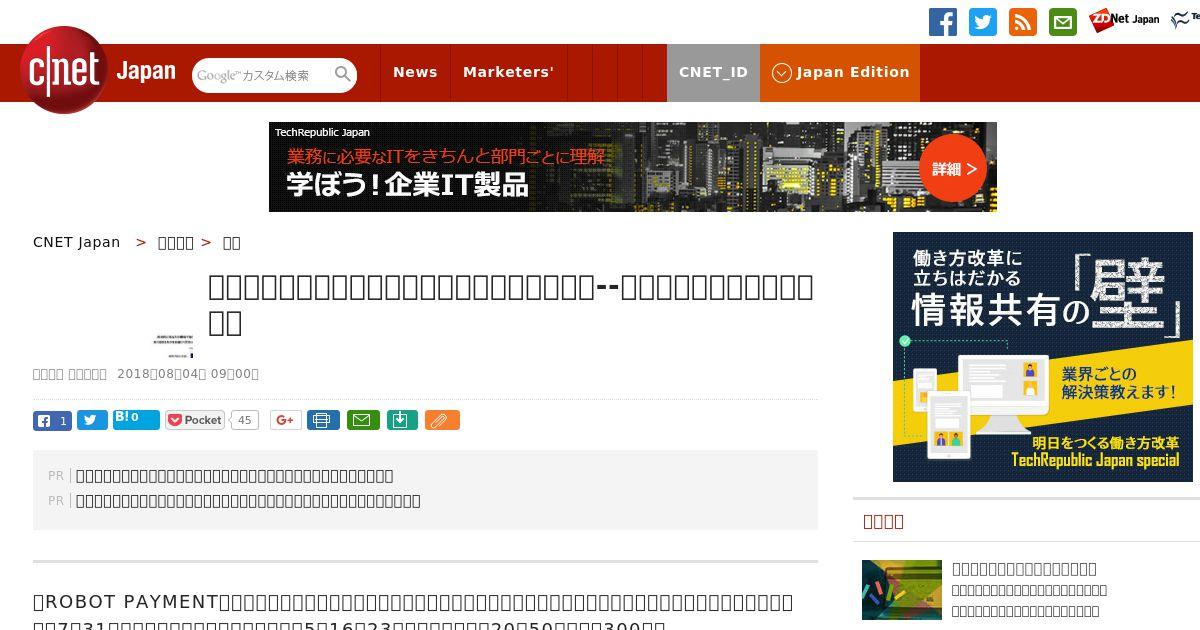
Task: Open the Twitter icon in top bar
Action: pos(983,22)
